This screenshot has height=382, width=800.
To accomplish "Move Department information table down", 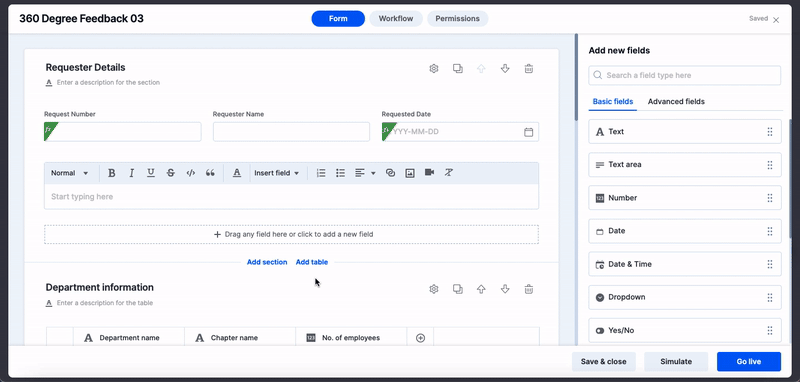I will [x=505, y=289].
